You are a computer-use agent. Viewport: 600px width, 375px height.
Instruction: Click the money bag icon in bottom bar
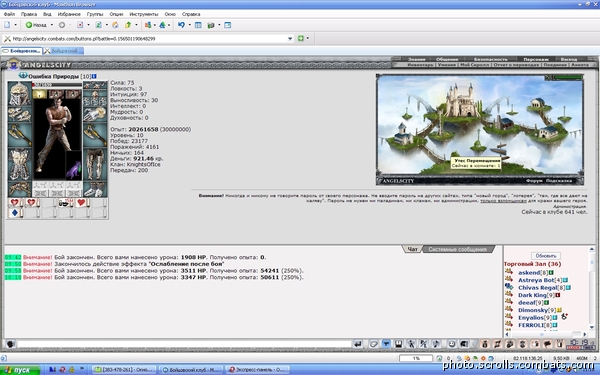point(485,344)
